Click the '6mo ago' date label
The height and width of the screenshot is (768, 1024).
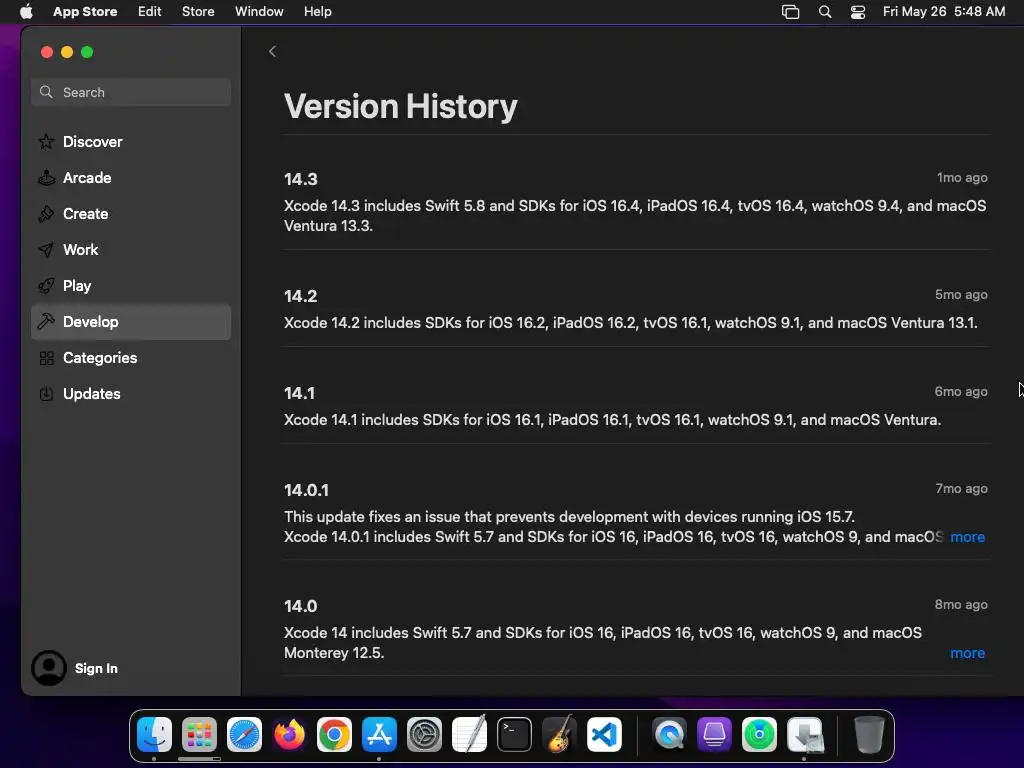click(x=961, y=392)
